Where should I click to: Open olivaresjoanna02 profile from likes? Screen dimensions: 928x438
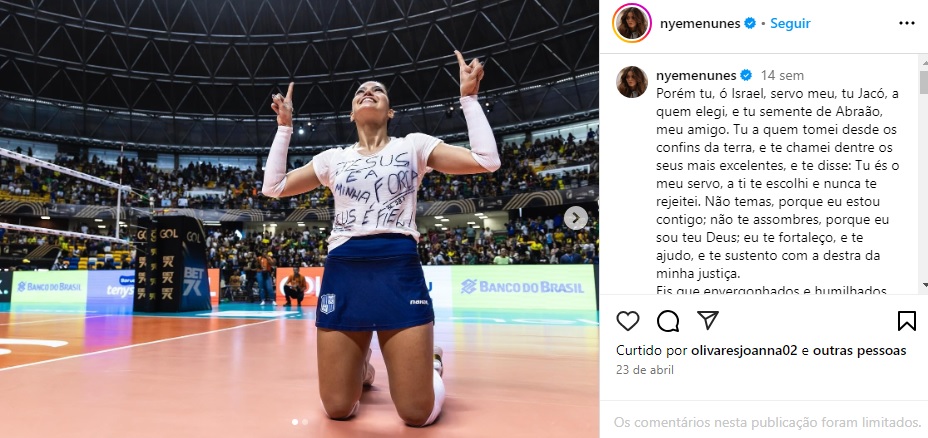pos(745,350)
